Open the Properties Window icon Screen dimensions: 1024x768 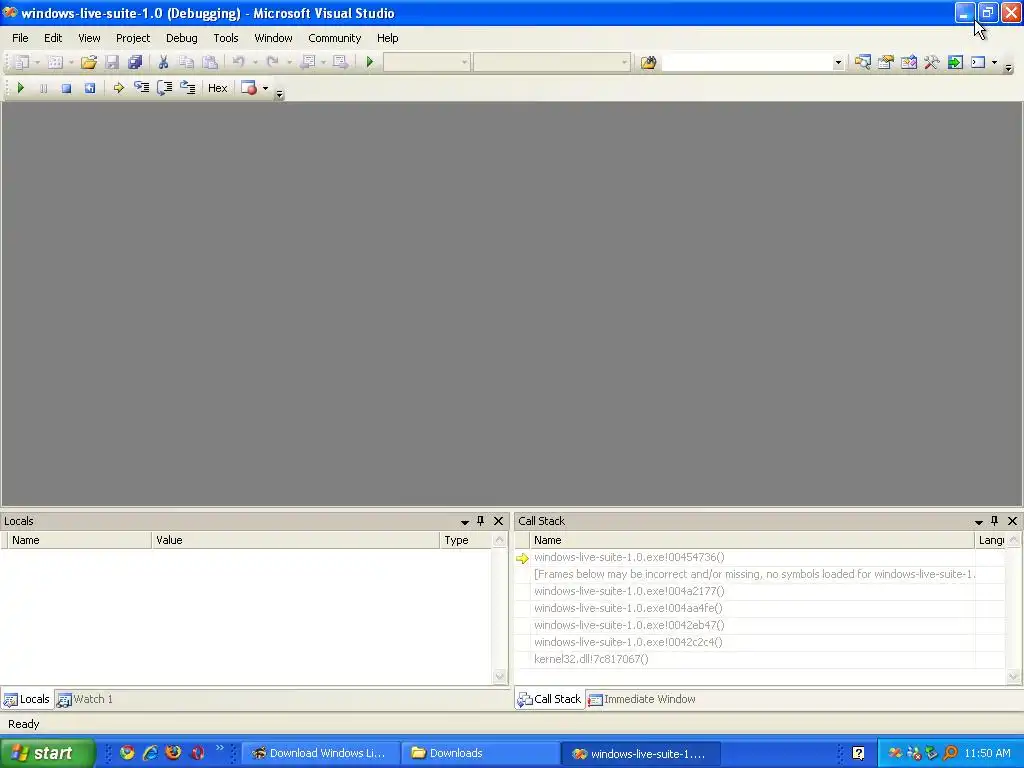pyautogui.click(x=886, y=62)
